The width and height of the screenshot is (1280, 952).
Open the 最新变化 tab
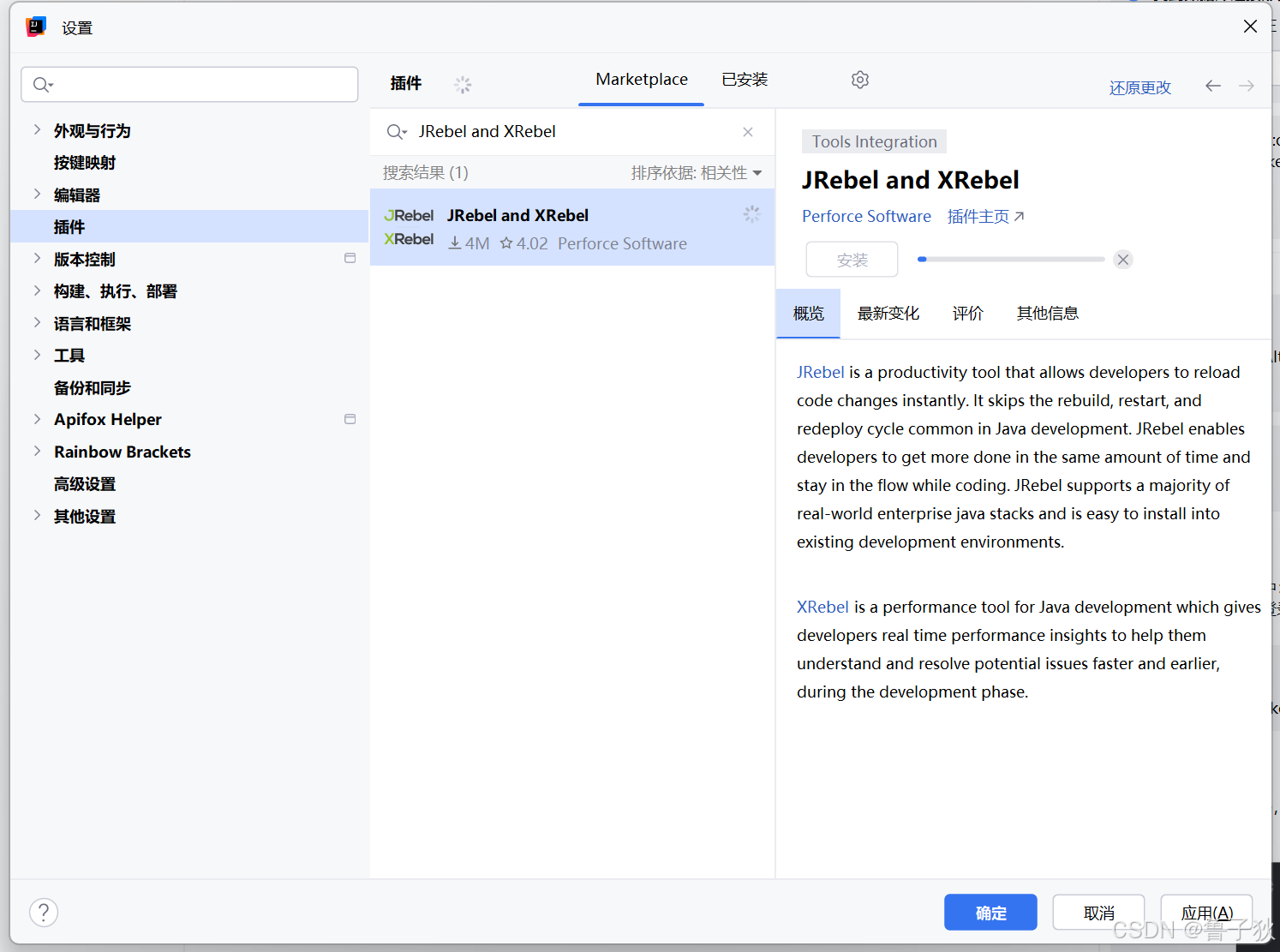coord(888,314)
